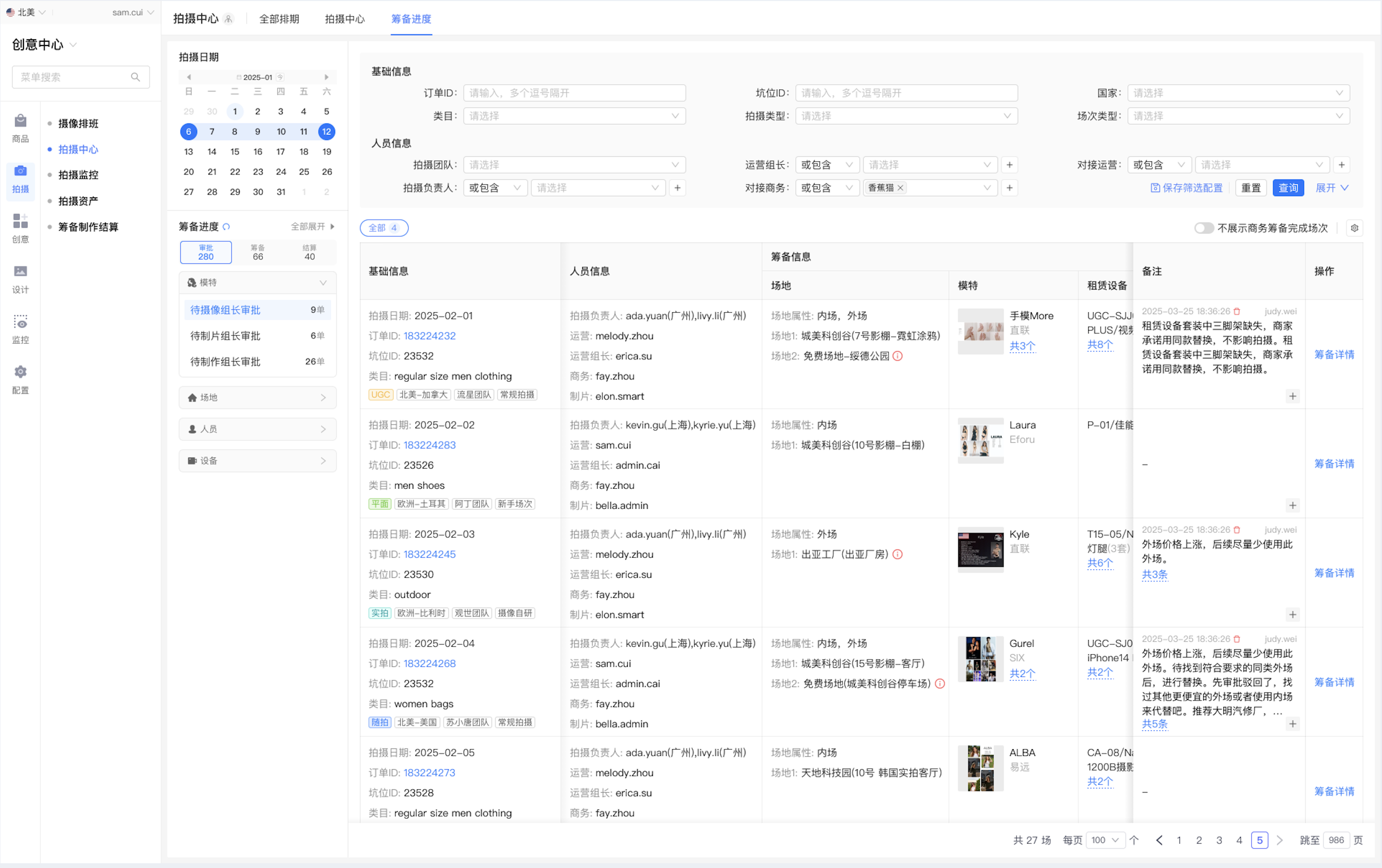Image resolution: width=1382 pixels, height=868 pixels.
Task: Toggle 不展示商务筹备完成场次 switch
Action: pos(1204,228)
